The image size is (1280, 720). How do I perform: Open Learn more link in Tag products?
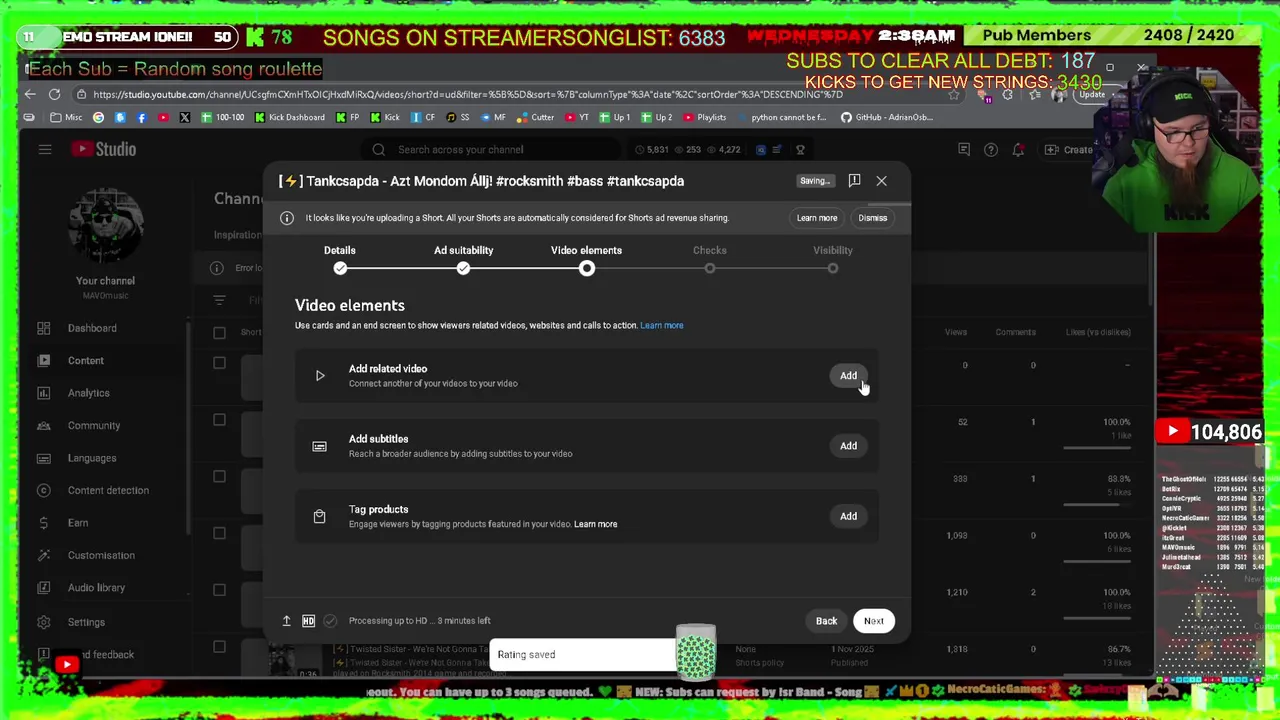tap(596, 524)
